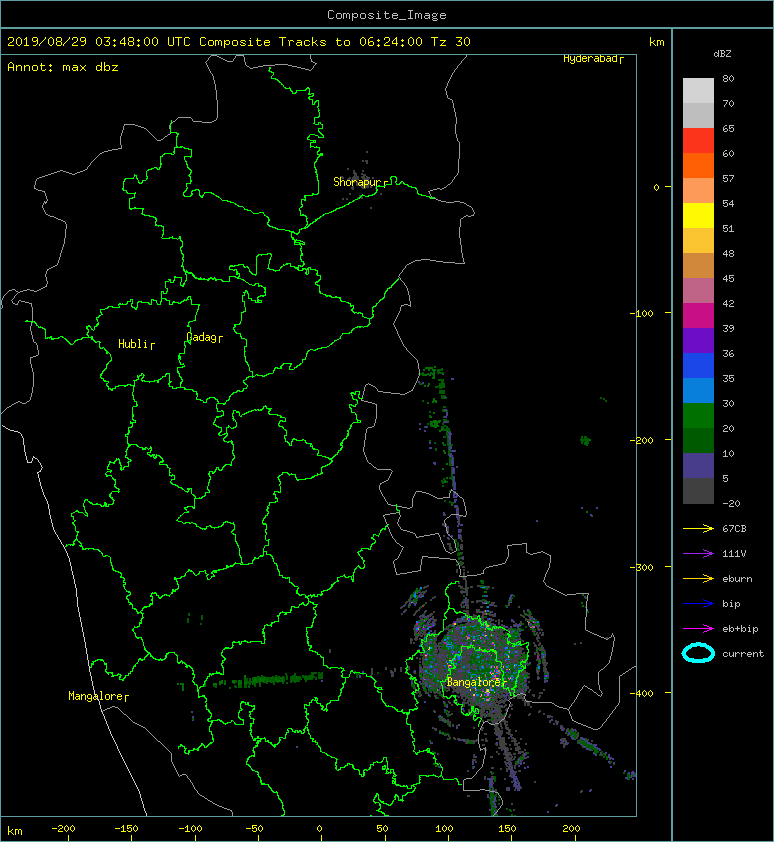Image resolution: width=774 pixels, height=842 pixels.
Task: Click the 80 dBZ scale value
Action: tap(728, 78)
